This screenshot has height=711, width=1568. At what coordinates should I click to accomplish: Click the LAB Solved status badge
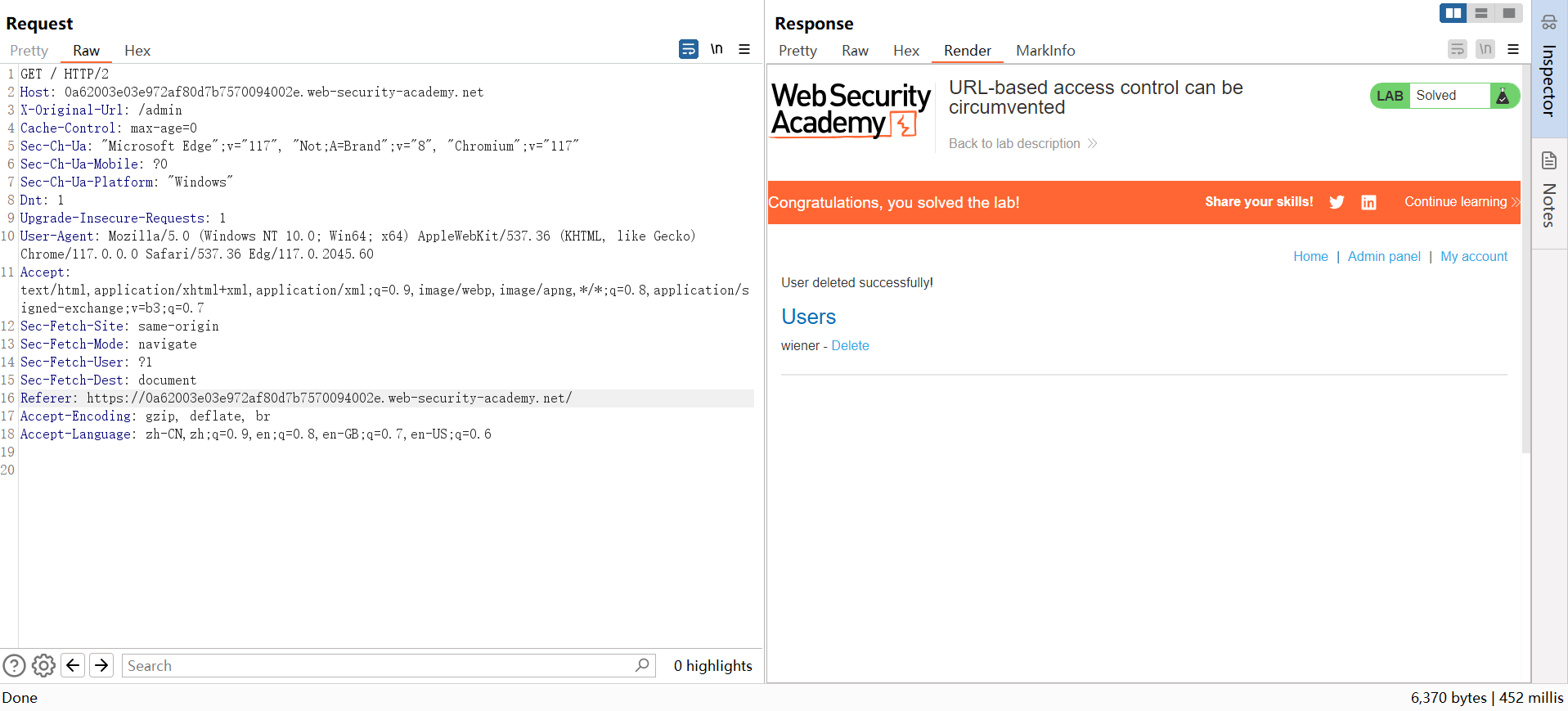1444,96
